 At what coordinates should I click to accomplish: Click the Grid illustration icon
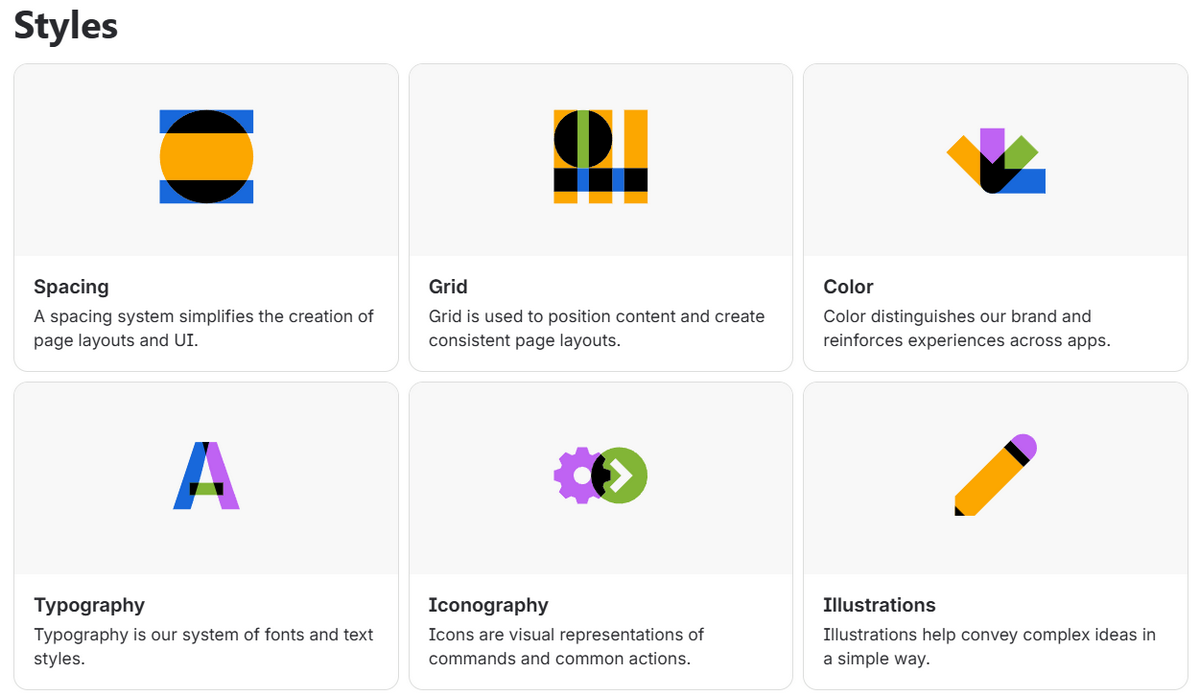(601, 157)
